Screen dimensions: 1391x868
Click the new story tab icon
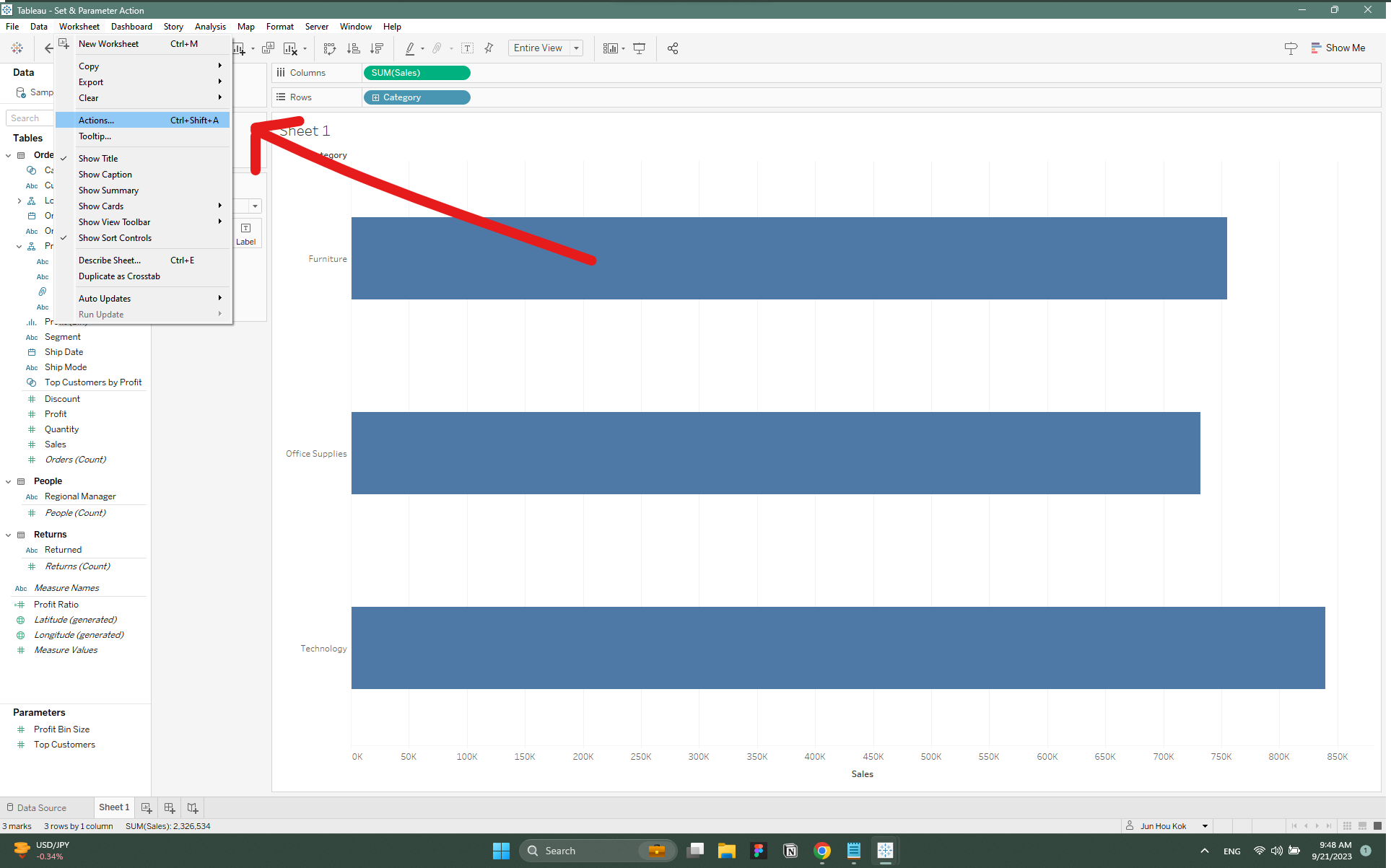point(193,807)
